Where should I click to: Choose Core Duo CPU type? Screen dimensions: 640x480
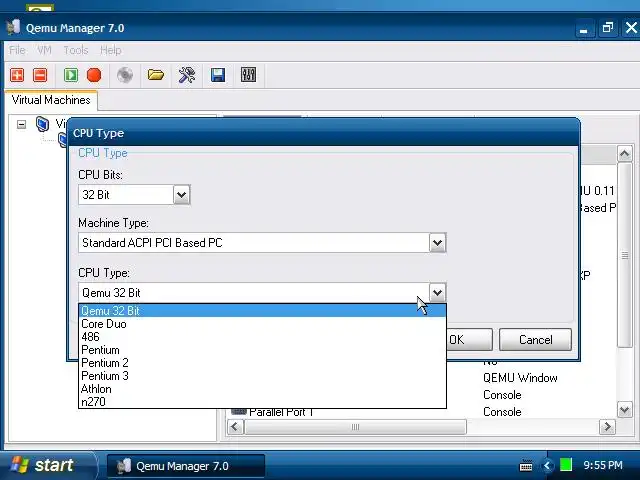(262, 324)
